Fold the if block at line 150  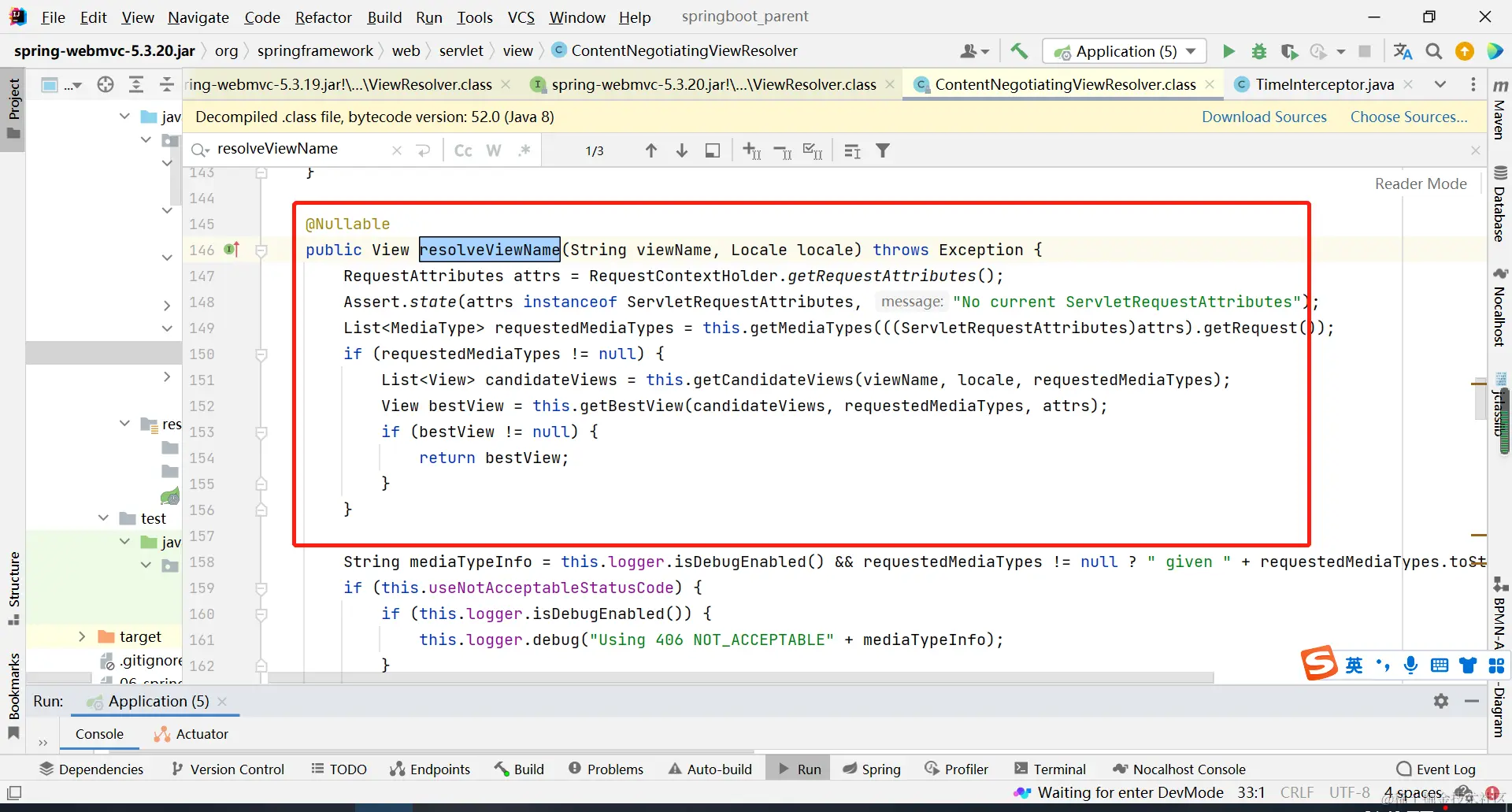tap(261, 354)
